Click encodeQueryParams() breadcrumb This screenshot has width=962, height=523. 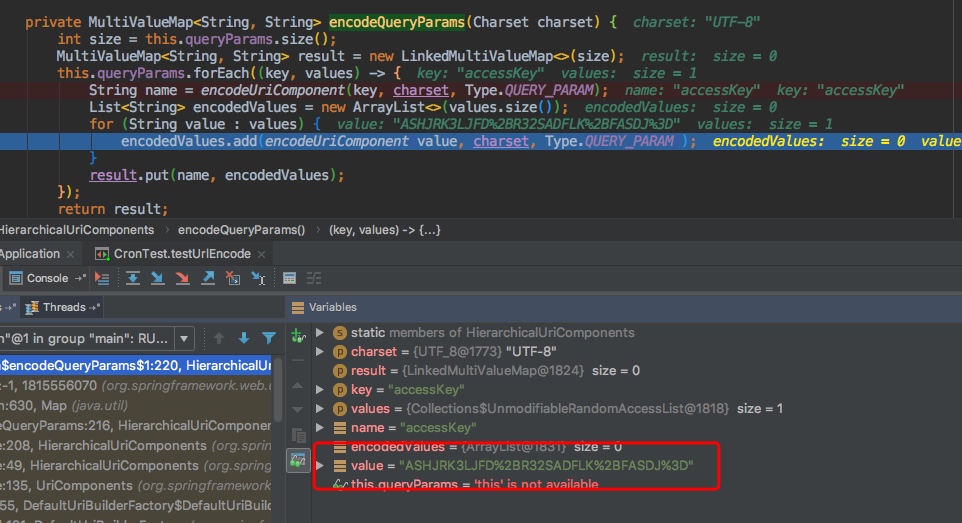pos(241,229)
